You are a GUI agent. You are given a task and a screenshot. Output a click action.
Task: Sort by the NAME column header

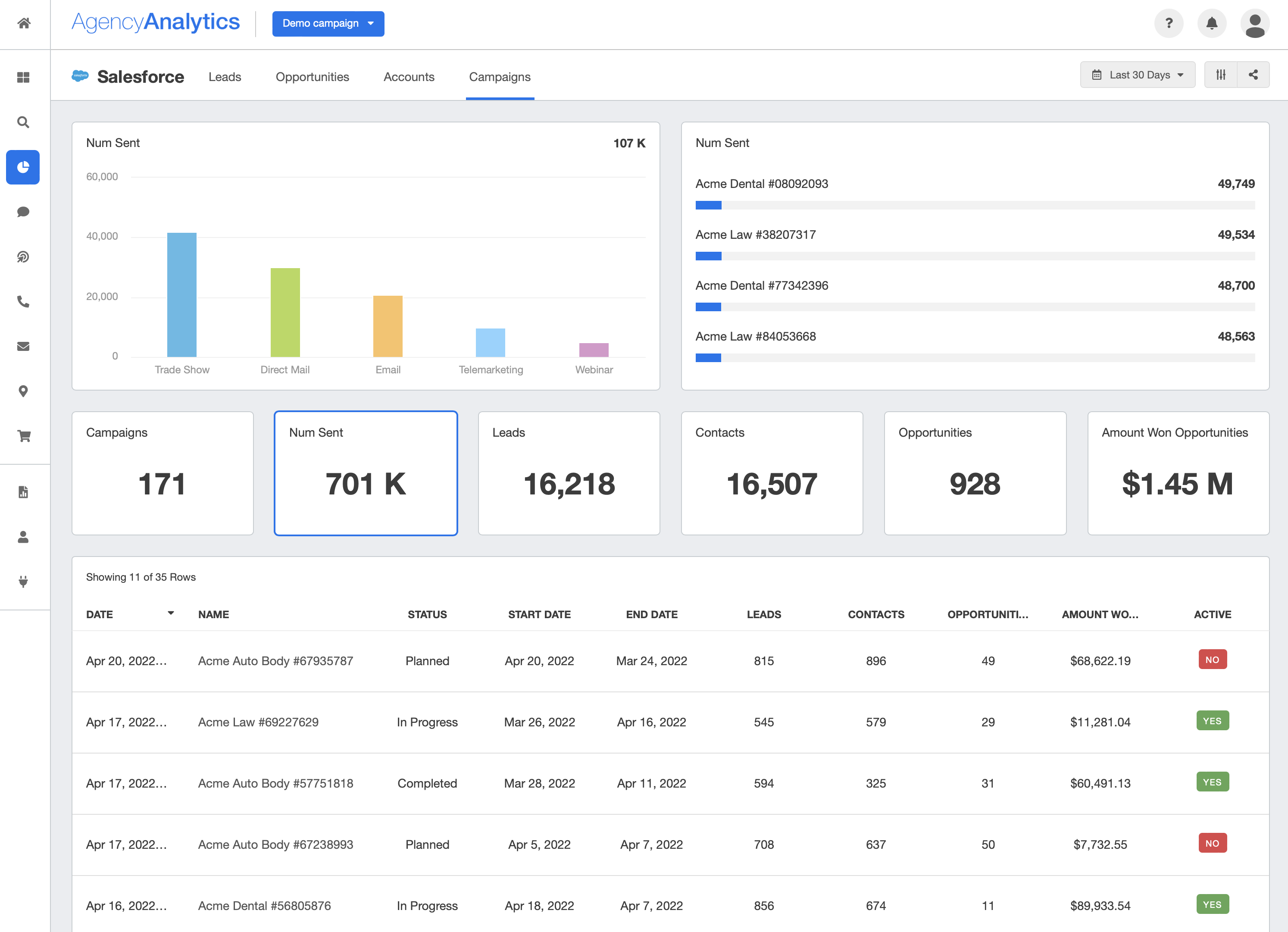[x=213, y=615]
